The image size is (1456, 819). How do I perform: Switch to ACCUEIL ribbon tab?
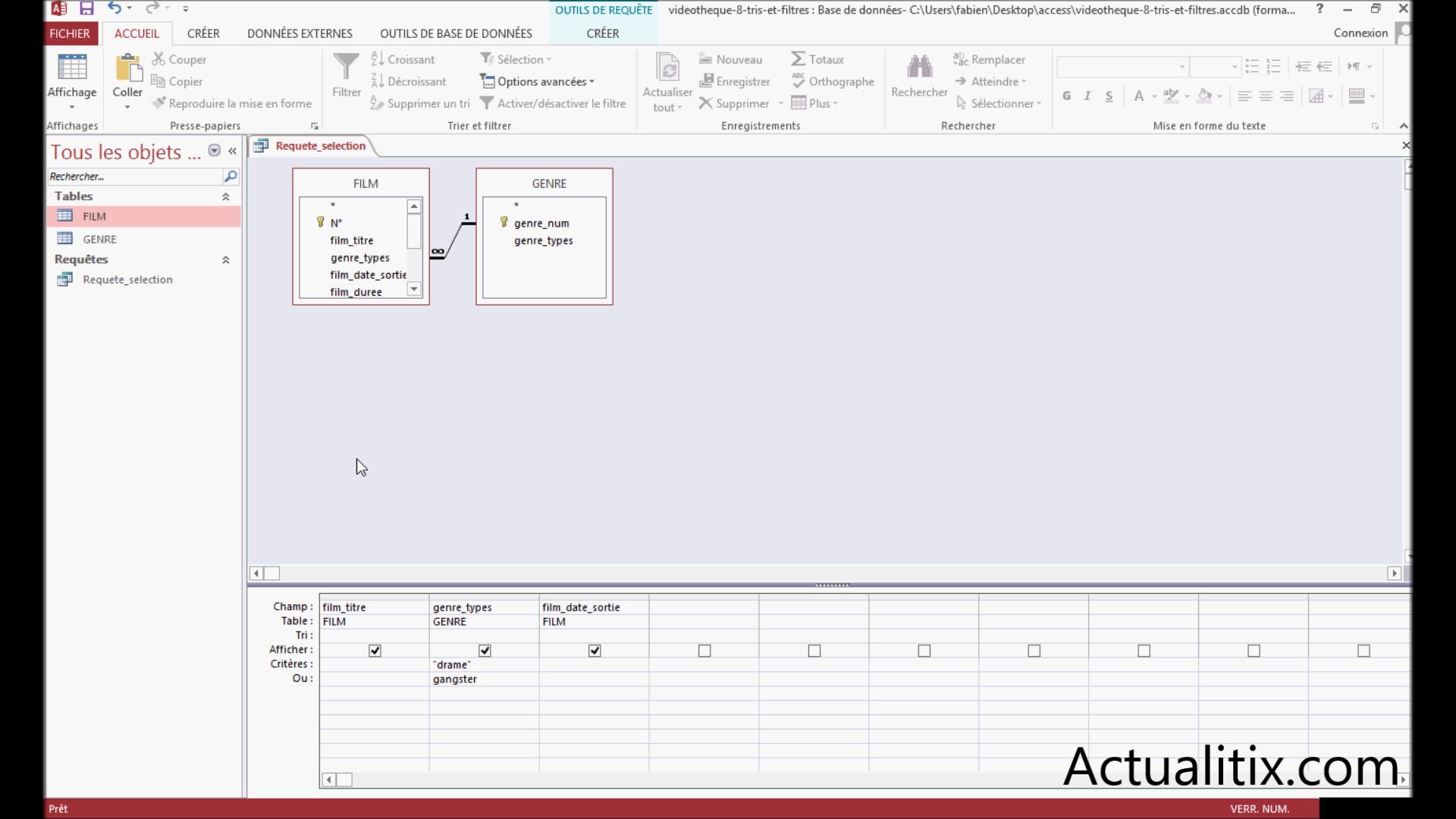pos(136,33)
